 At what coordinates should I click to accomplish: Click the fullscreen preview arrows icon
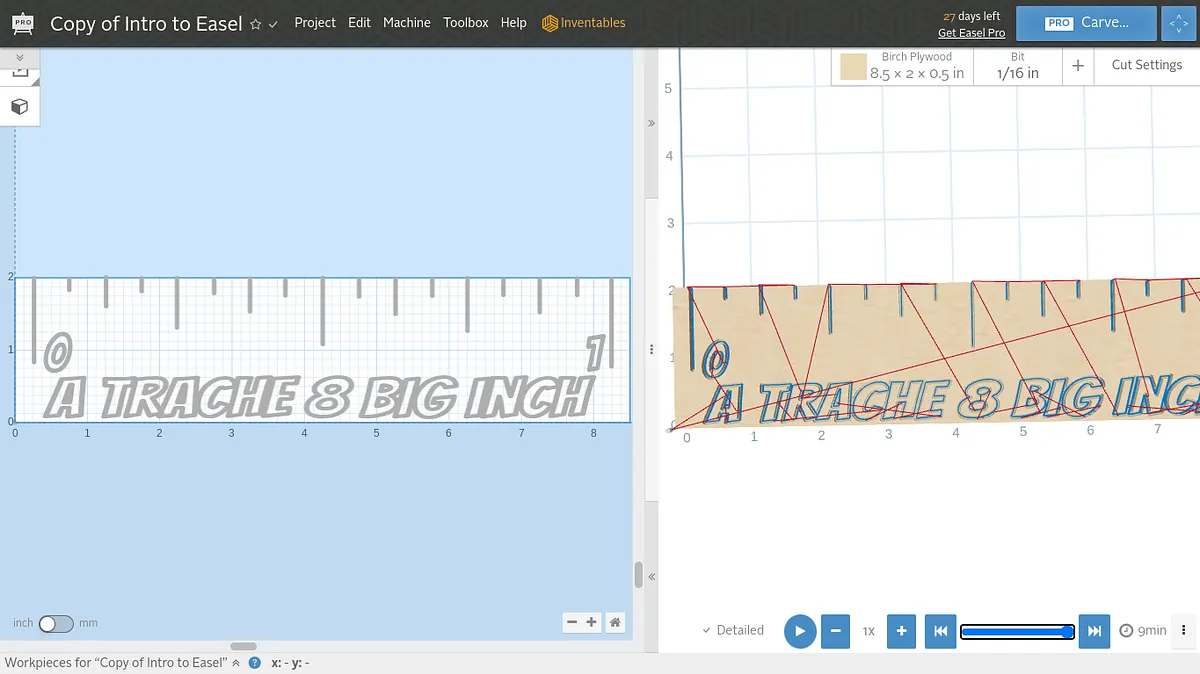tap(1178, 23)
